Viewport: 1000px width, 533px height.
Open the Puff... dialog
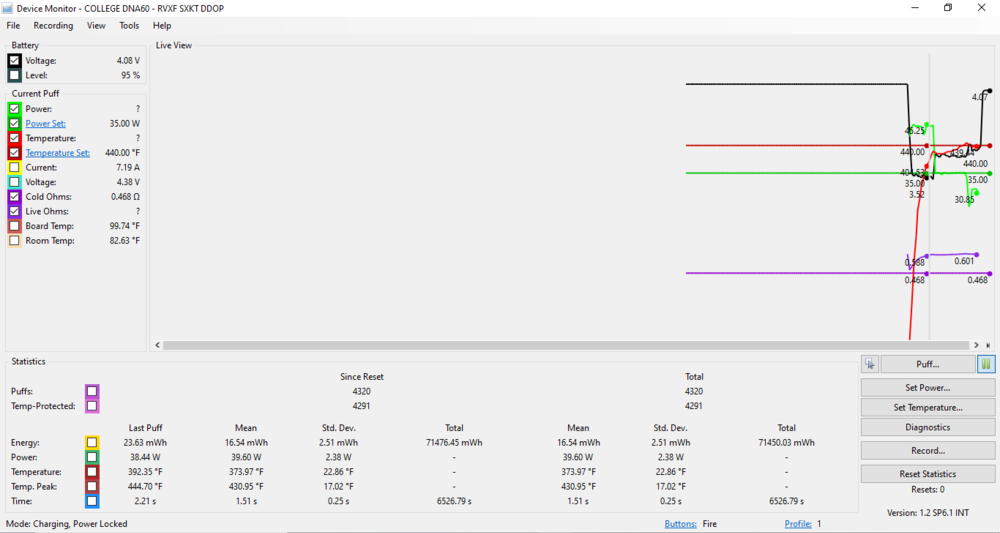coord(927,365)
